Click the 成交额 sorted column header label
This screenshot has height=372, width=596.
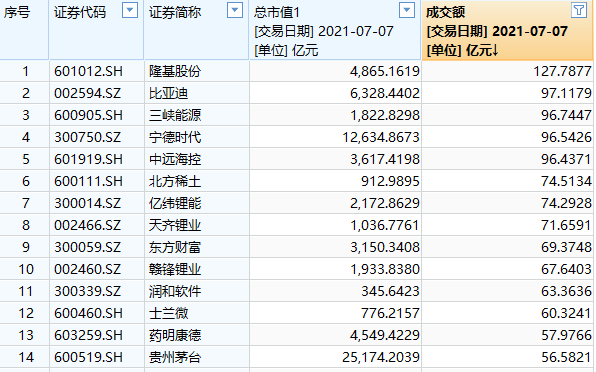coord(445,13)
